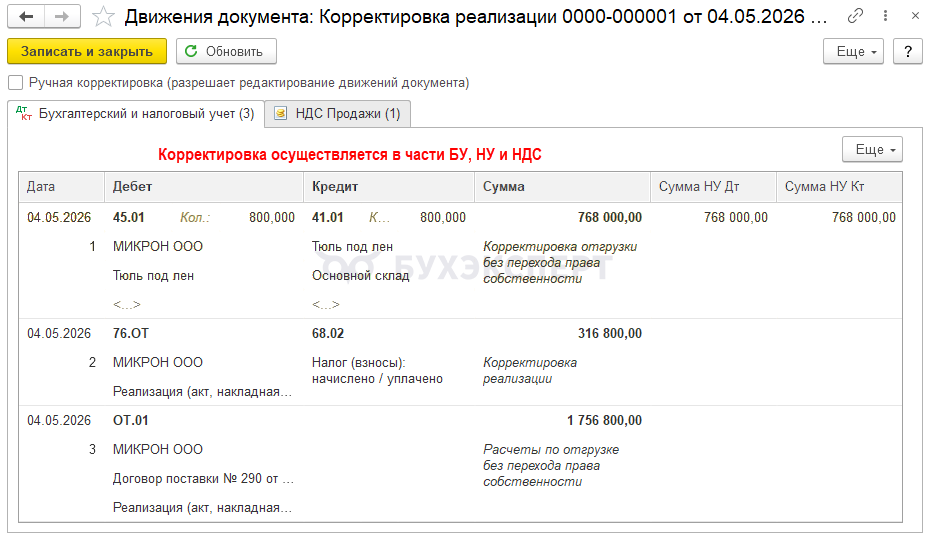
Task: Open help with the ? button
Action: [x=907, y=52]
